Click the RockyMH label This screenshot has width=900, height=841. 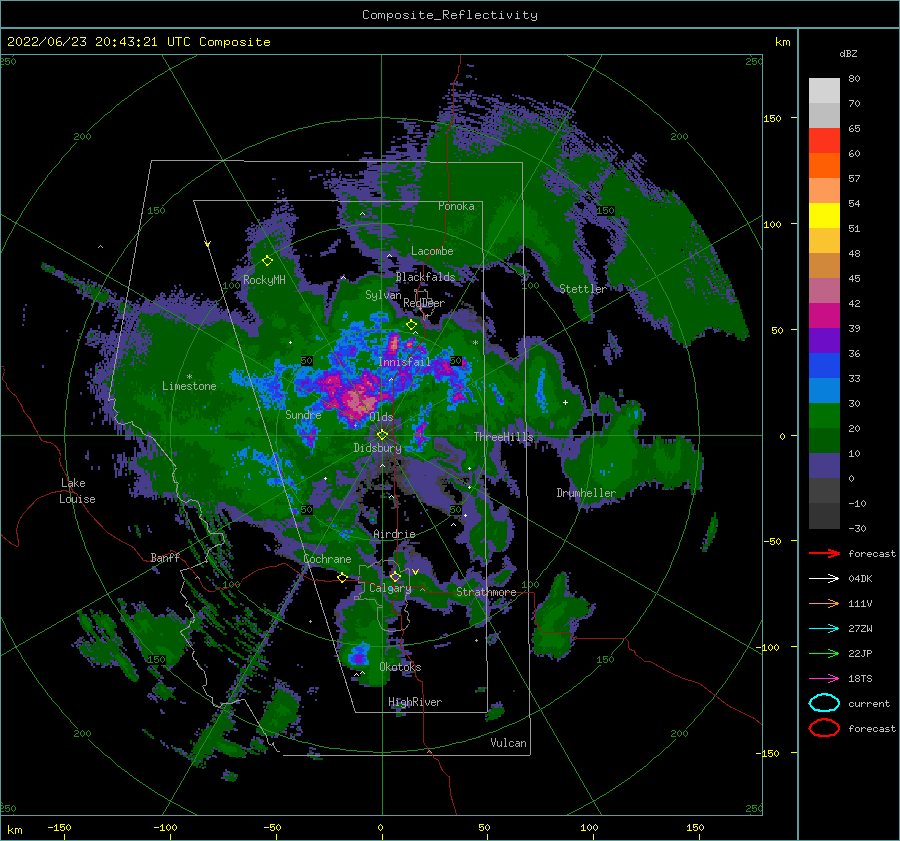[x=264, y=280]
